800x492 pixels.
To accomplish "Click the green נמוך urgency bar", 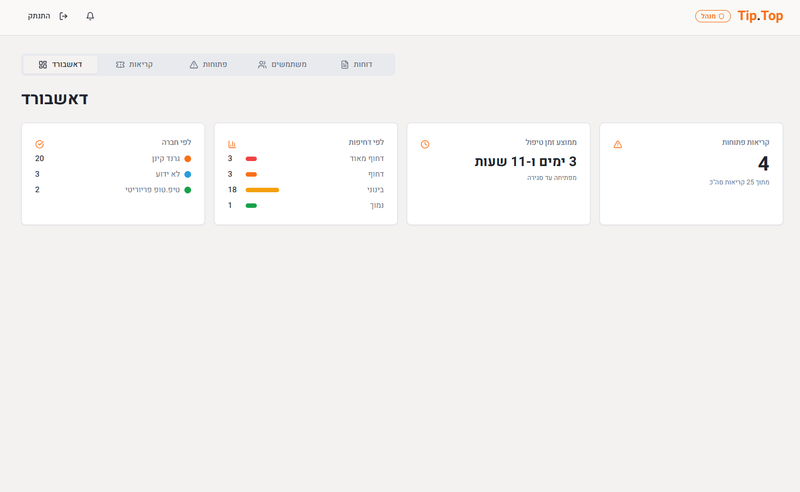I will click(x=251, y=205).
